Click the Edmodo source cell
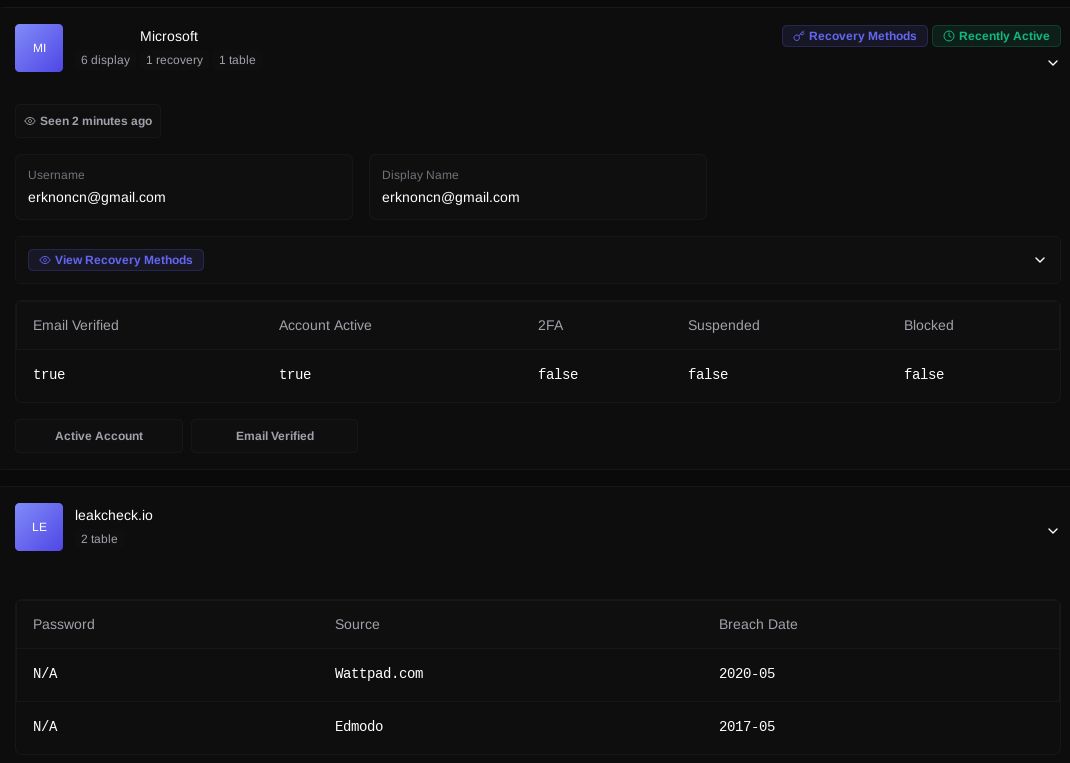1070x763 pixels. pos(359,727)
